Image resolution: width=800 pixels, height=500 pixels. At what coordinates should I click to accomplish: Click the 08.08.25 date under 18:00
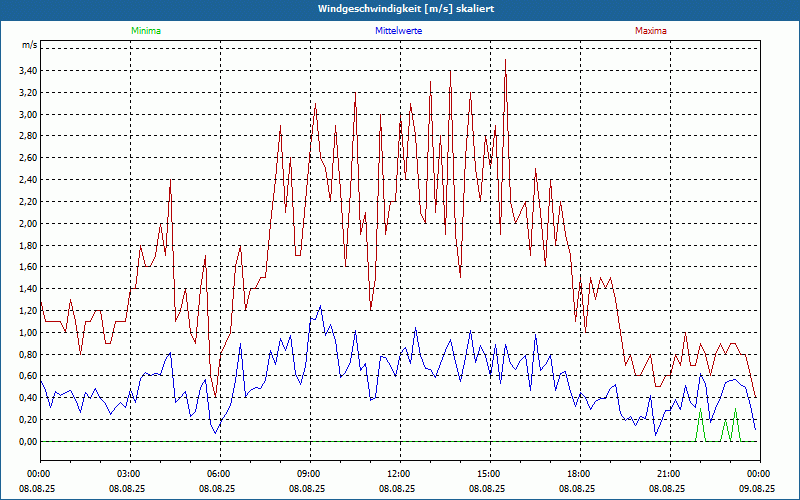click(x=577, y=488)
